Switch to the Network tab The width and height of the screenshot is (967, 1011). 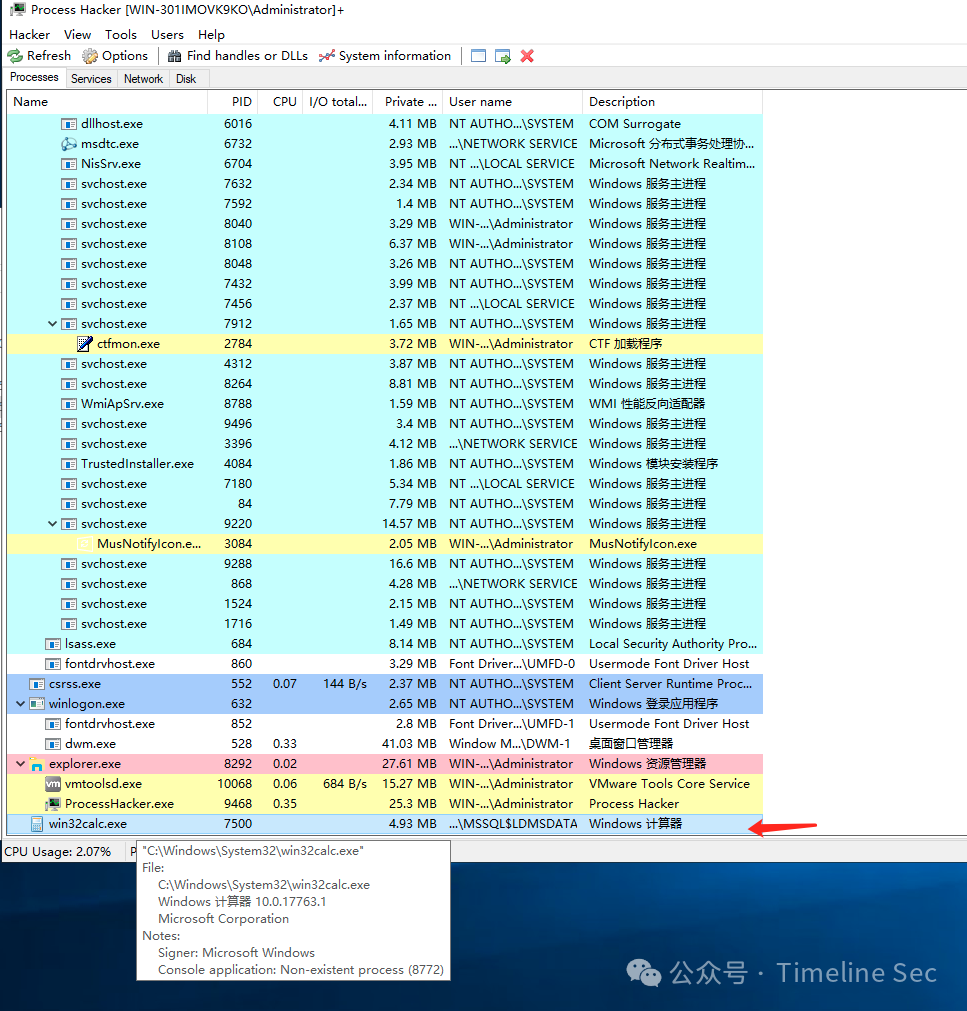(x=143, y=79)
